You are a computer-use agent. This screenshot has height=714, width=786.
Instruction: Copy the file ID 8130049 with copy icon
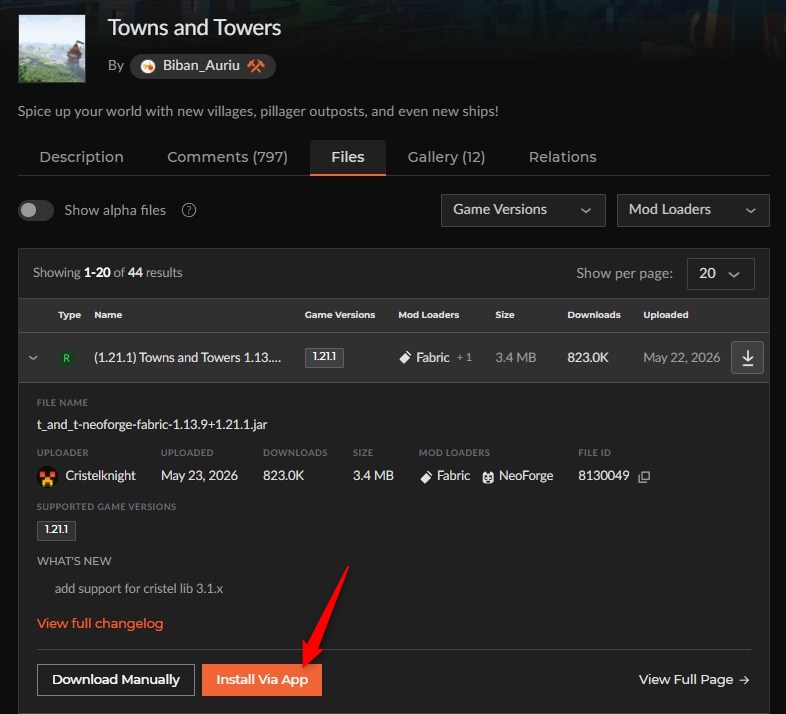(x=644, y=476)
